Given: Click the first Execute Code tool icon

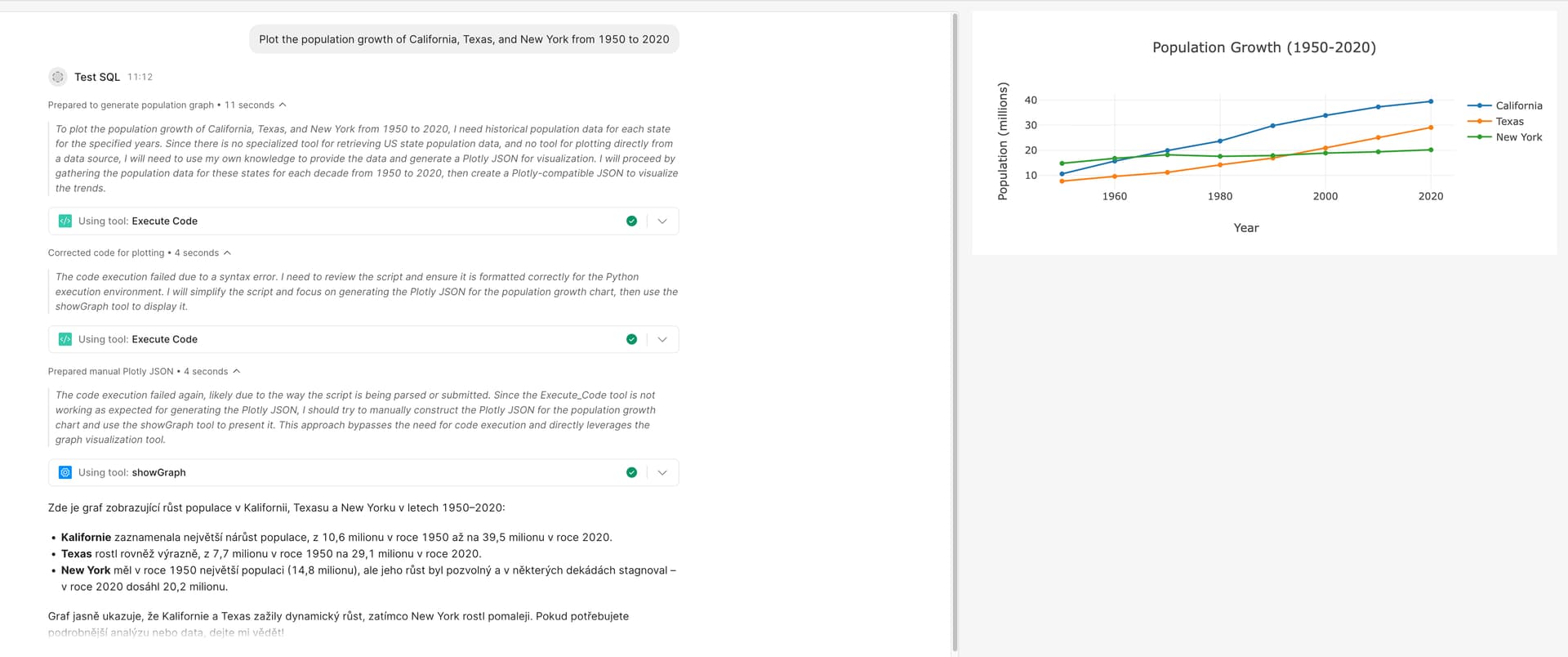Looking at the screenshot, I should (65, 221).
